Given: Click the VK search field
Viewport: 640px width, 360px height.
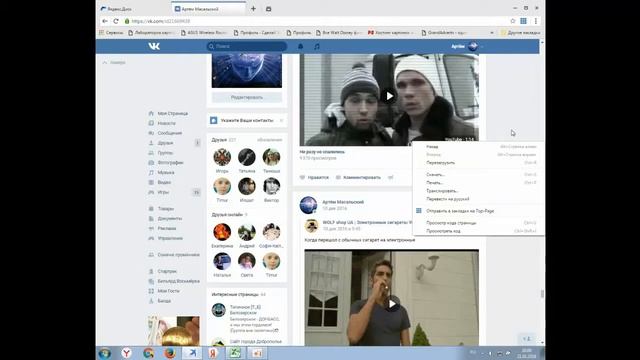Looking at the screenshot, I should click(247, 46).
